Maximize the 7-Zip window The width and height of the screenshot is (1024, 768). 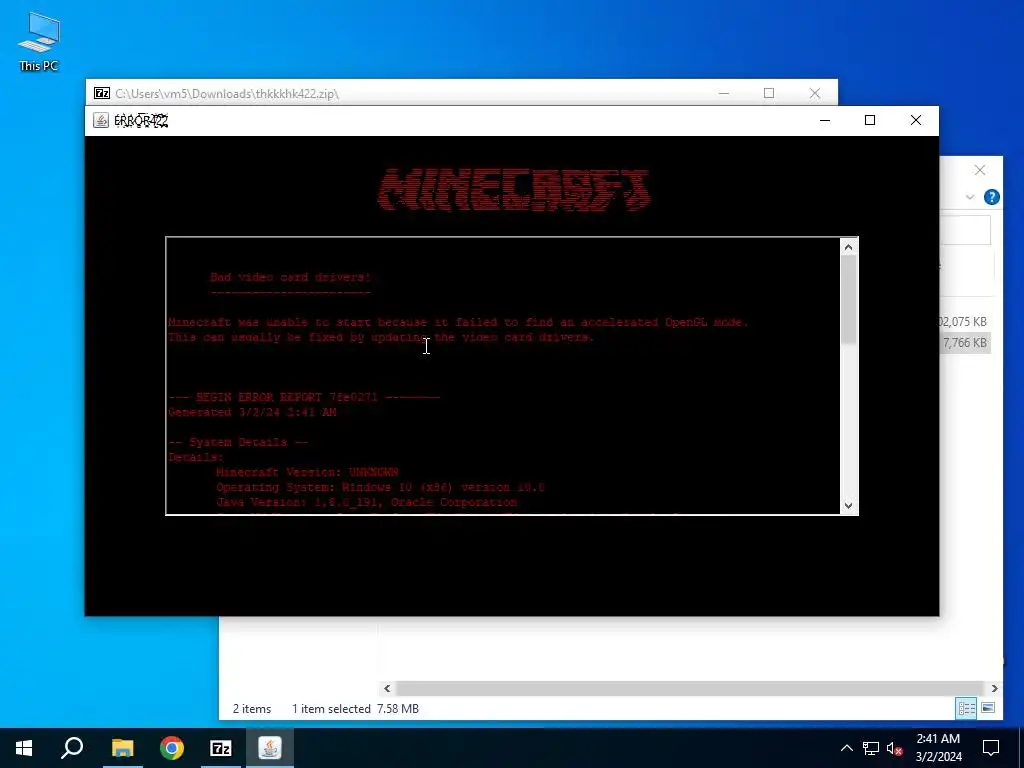[769, 93]
